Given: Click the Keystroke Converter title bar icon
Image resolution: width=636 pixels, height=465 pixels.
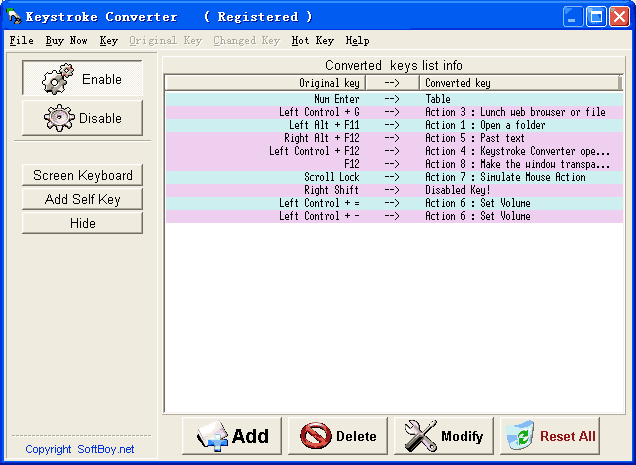Looking at the screenshot, I should click(x=14, y=16).
